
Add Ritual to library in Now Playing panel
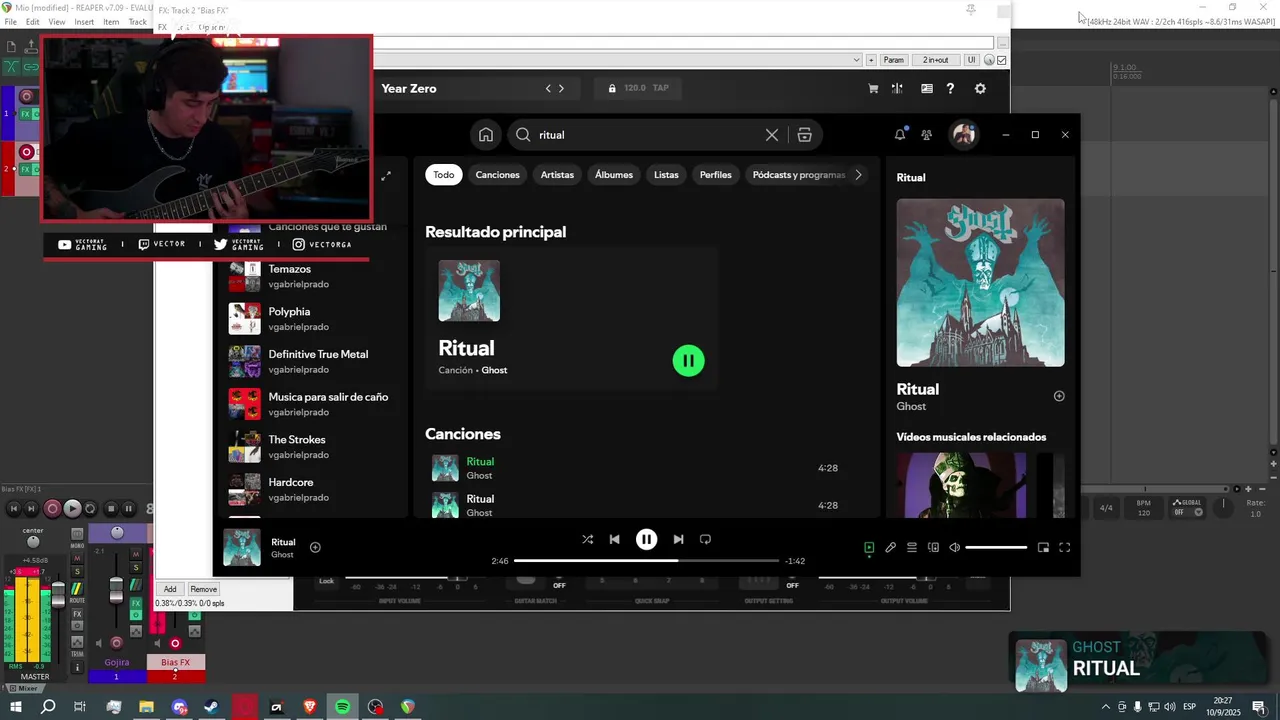pyautogui.click(x=1059, y=396)
